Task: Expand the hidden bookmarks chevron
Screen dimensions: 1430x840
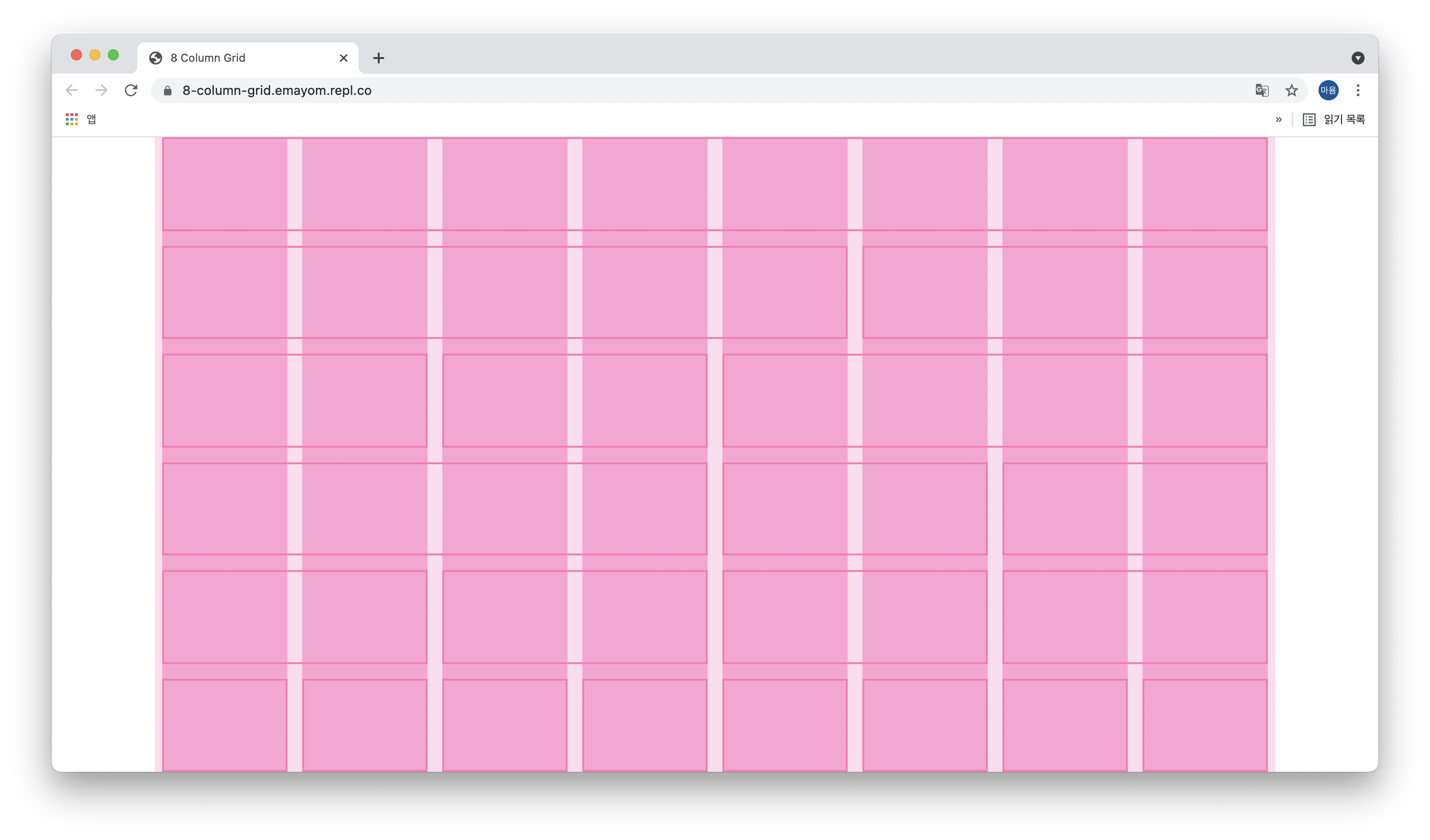Action: (x=1278, y=119)
